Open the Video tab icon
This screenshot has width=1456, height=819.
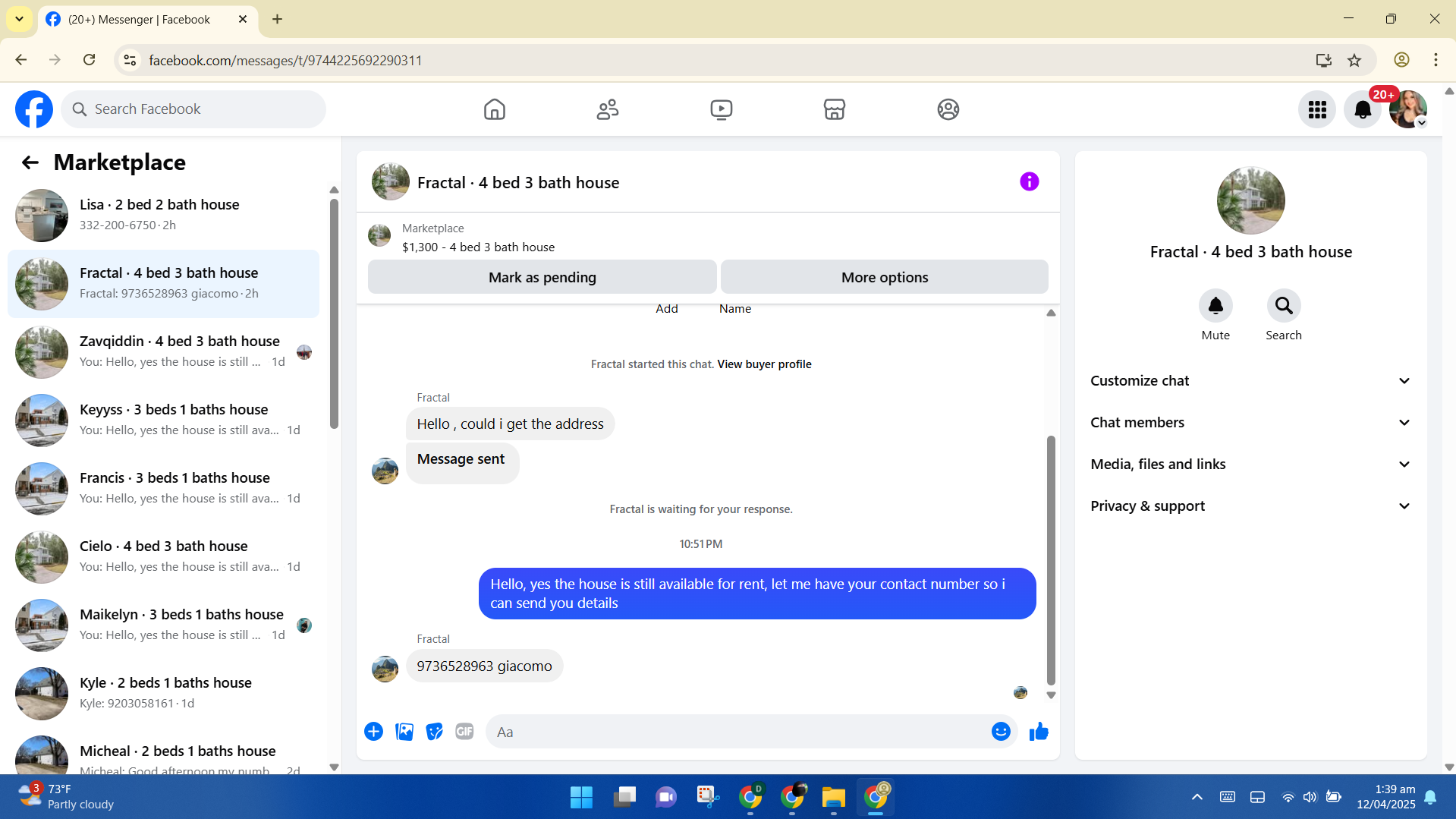pyautogui.click(x=722, y=109)
